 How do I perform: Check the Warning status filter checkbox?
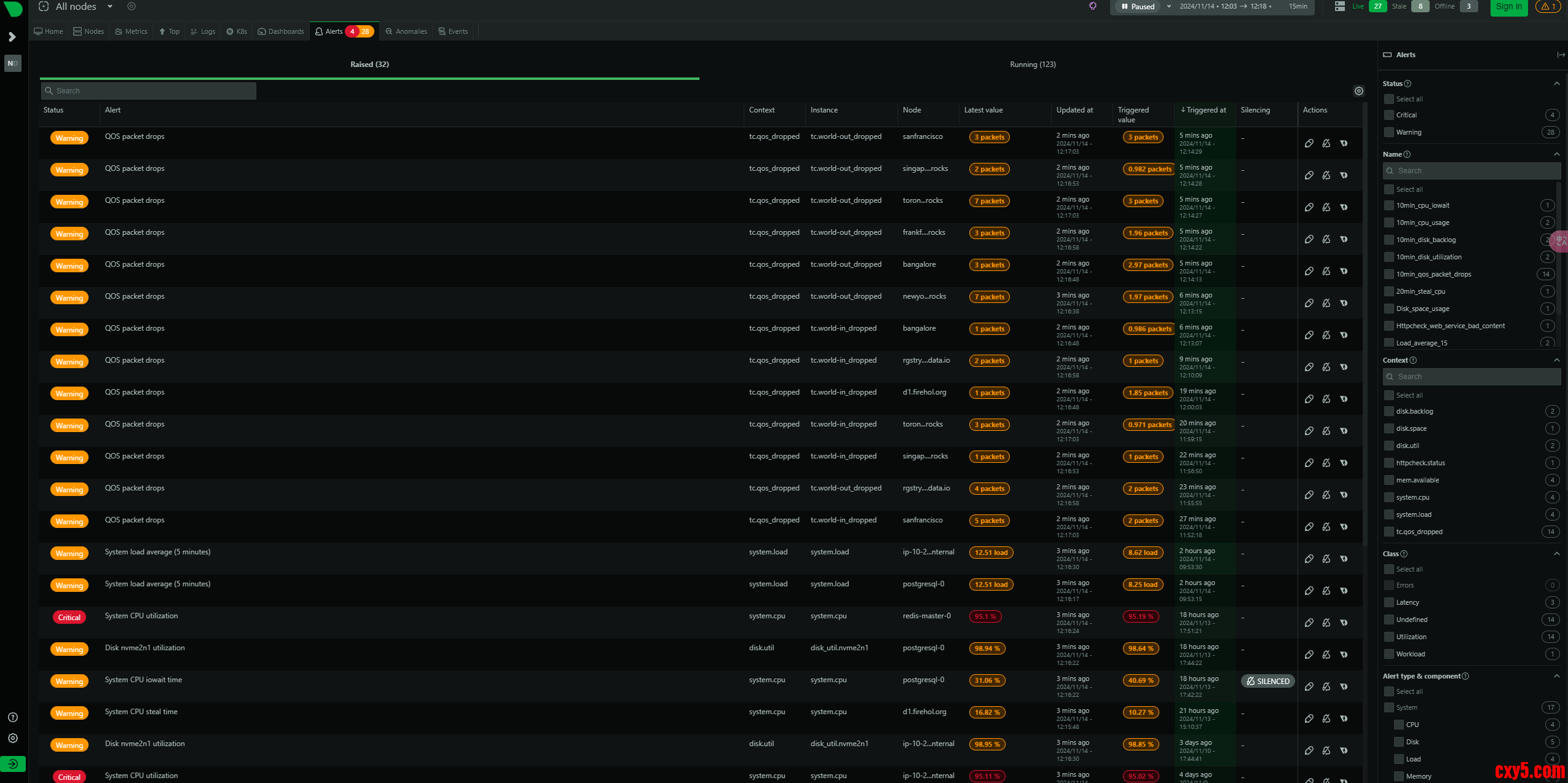coord(1389,132)
